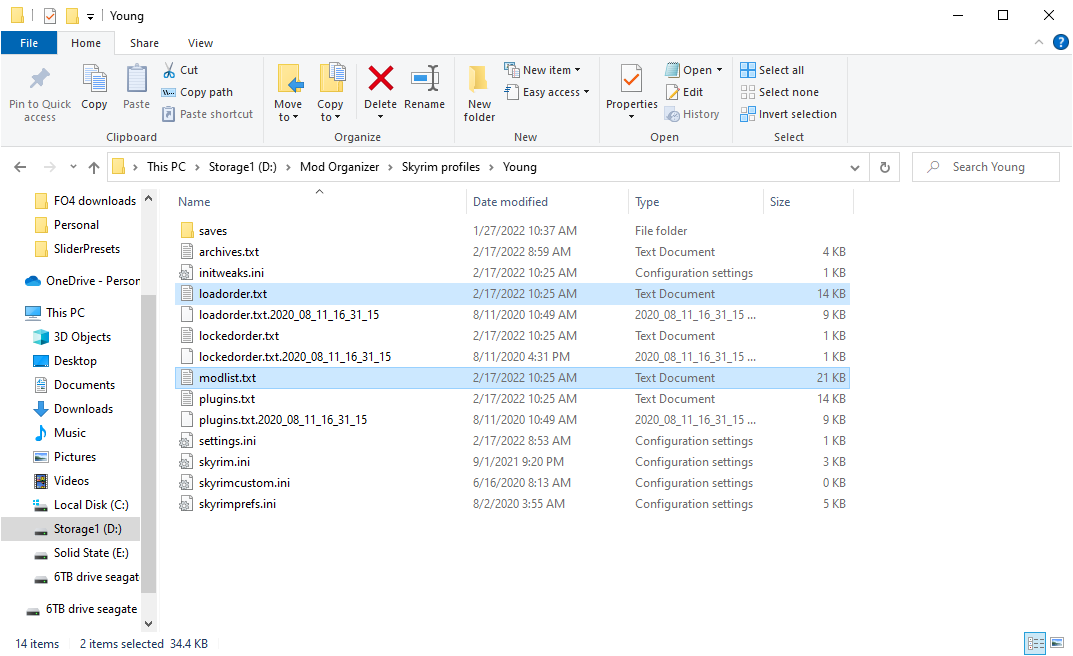Click the Copy ribbon icon
Screen dimensions: 1073x656
[94, 79]
